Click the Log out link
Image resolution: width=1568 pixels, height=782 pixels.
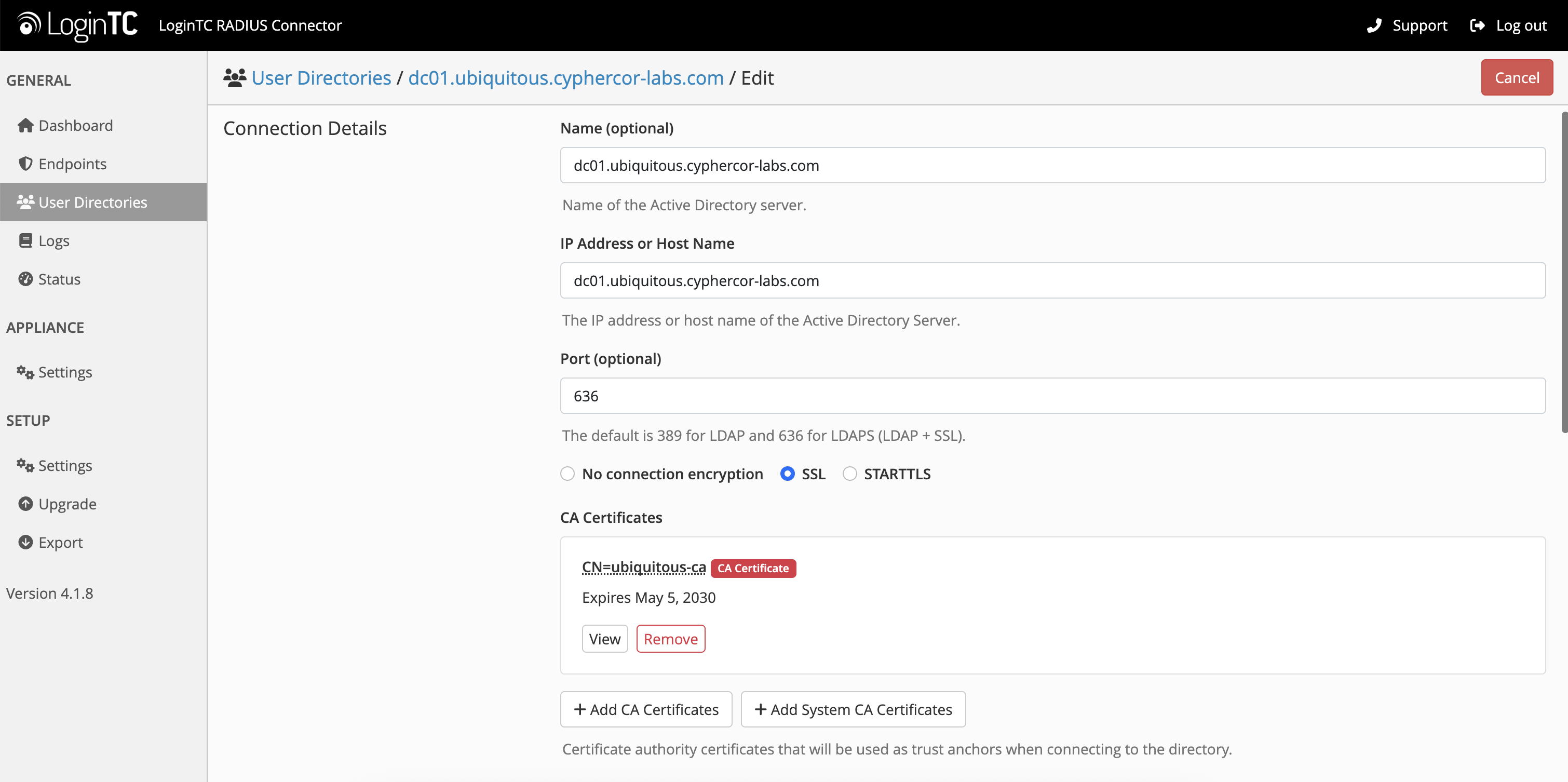[x=1508, y=25]
